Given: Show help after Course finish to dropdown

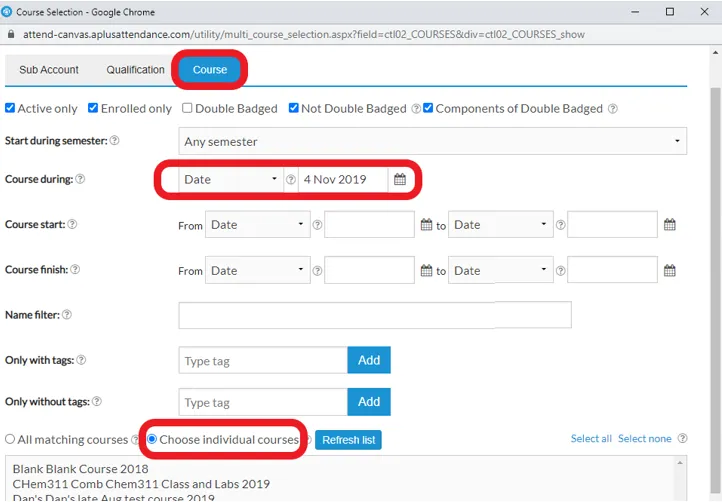Looking at the screenshot, I should (x=560, y=271).
